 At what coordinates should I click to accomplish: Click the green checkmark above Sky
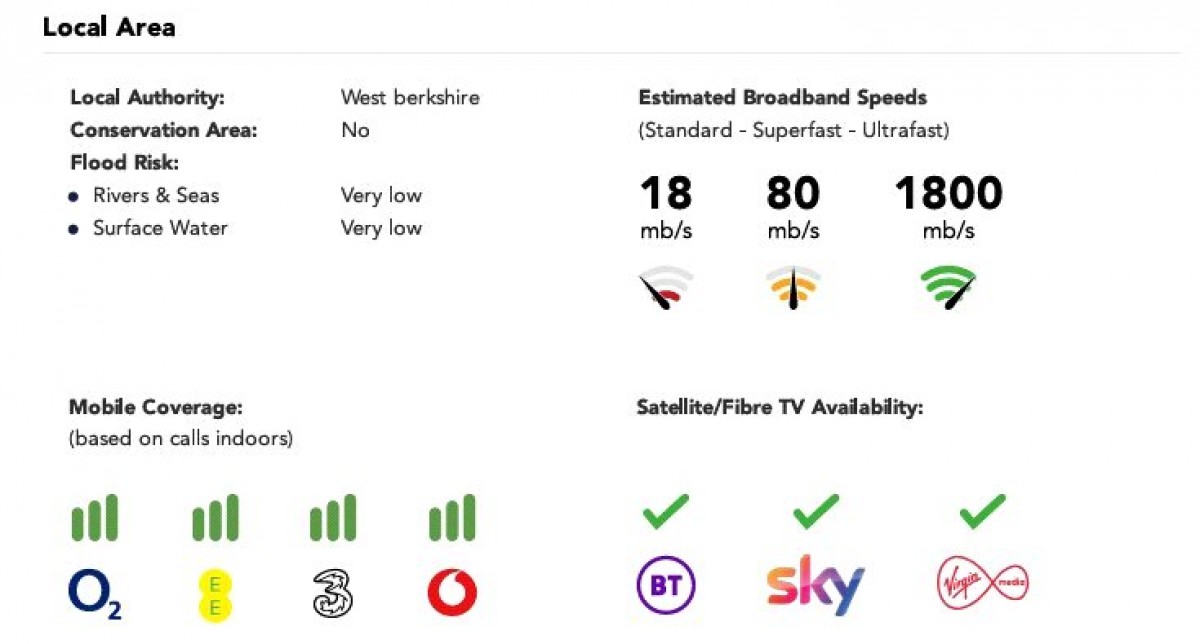[815, 513]
